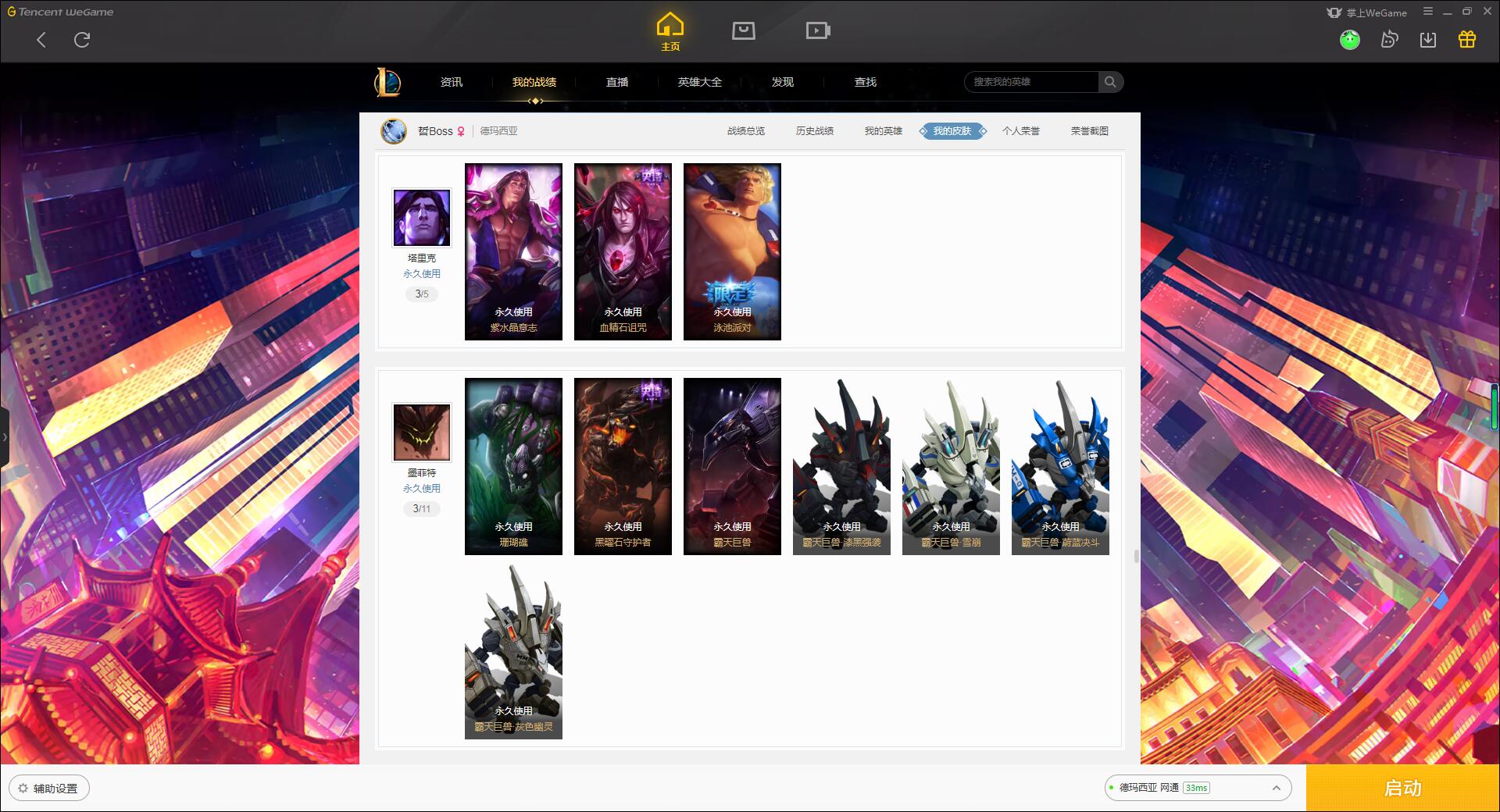
Task: Open the hamburger main menu icon
Action: click(x=1428, y=12)
